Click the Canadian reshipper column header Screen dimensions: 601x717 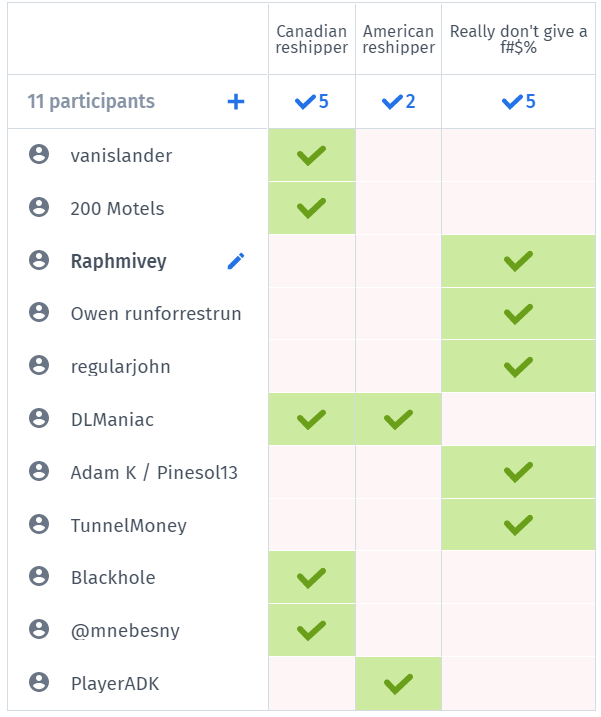click(312, 40)
